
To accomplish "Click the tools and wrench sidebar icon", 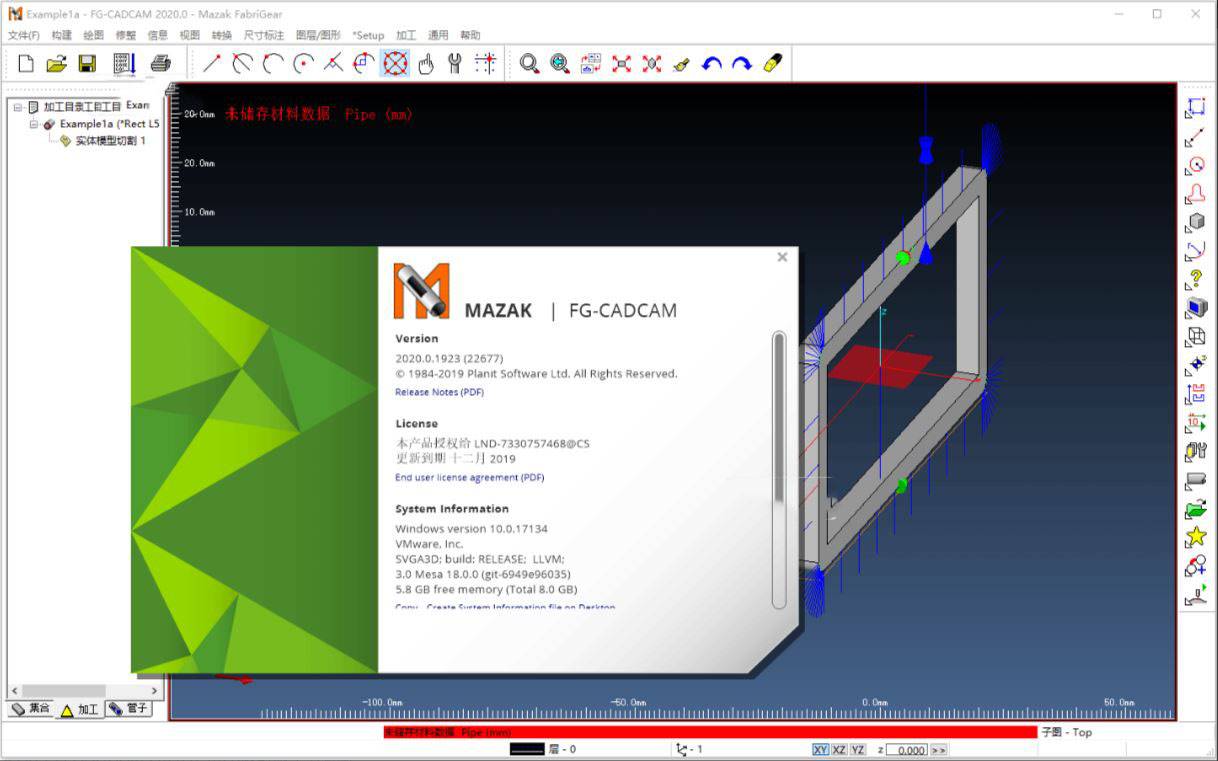I will (1195, 451).
